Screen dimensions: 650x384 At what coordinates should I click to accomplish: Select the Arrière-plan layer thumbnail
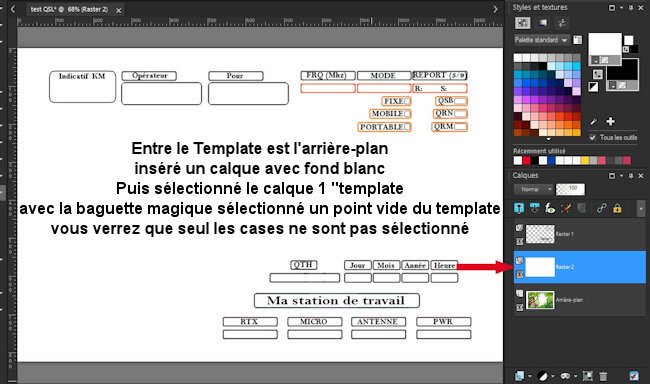(540, 300)
